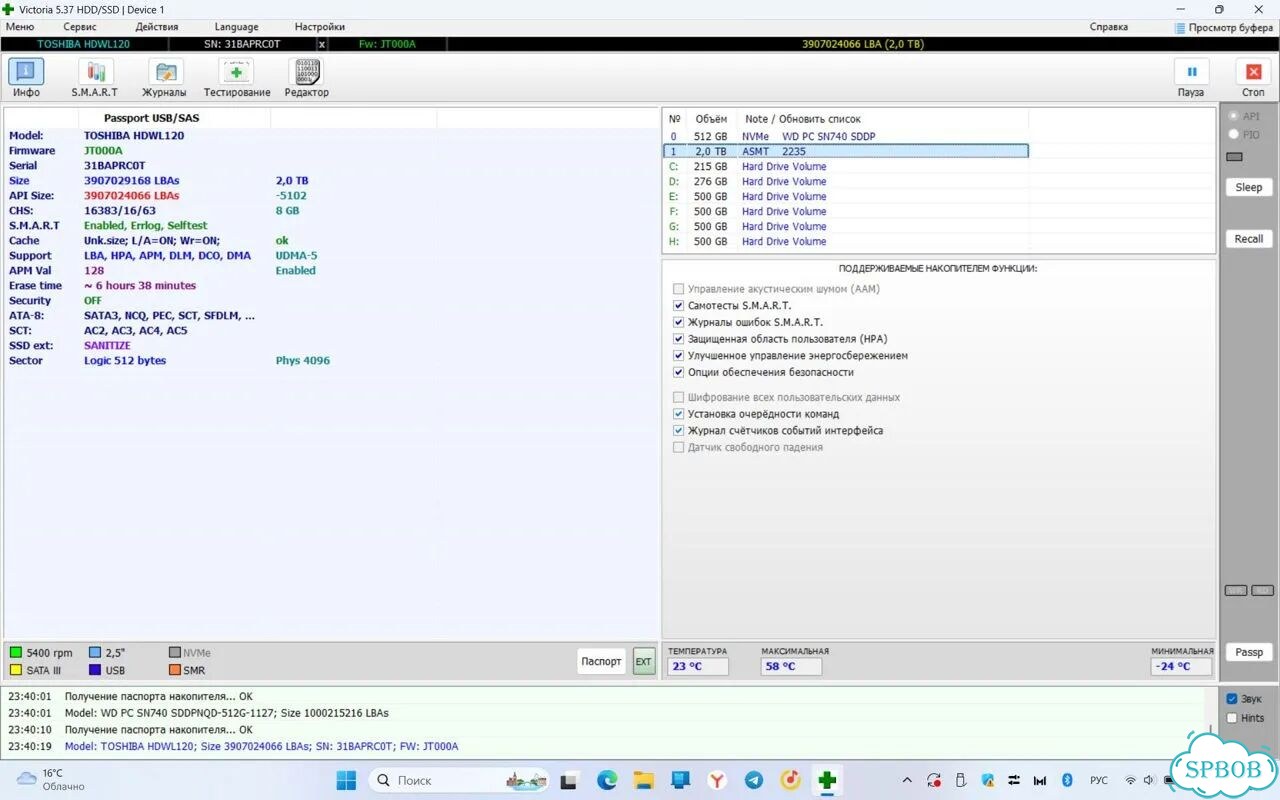
Task: Click the red Стоп icon
Action: (x=1253, y=72)
